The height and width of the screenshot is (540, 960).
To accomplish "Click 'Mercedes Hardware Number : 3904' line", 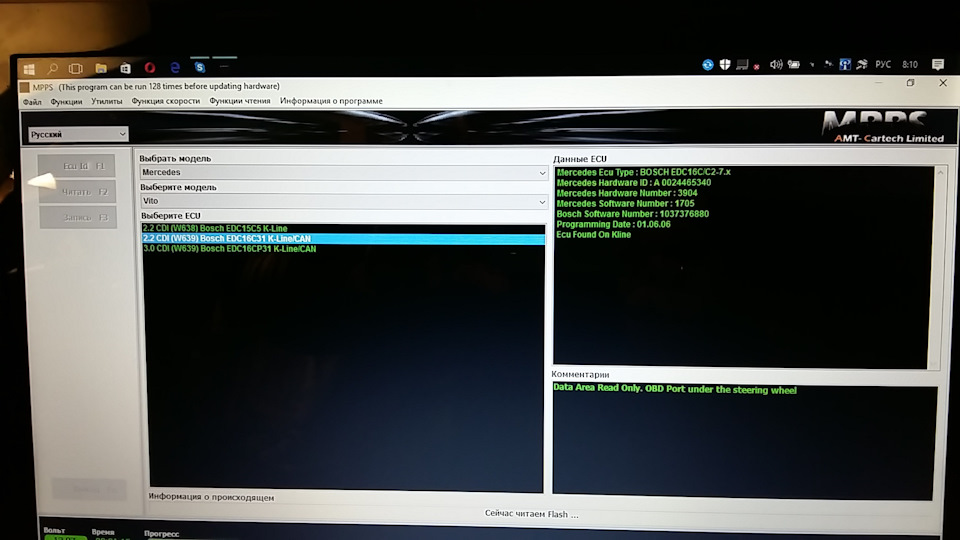I will [627, 193].
